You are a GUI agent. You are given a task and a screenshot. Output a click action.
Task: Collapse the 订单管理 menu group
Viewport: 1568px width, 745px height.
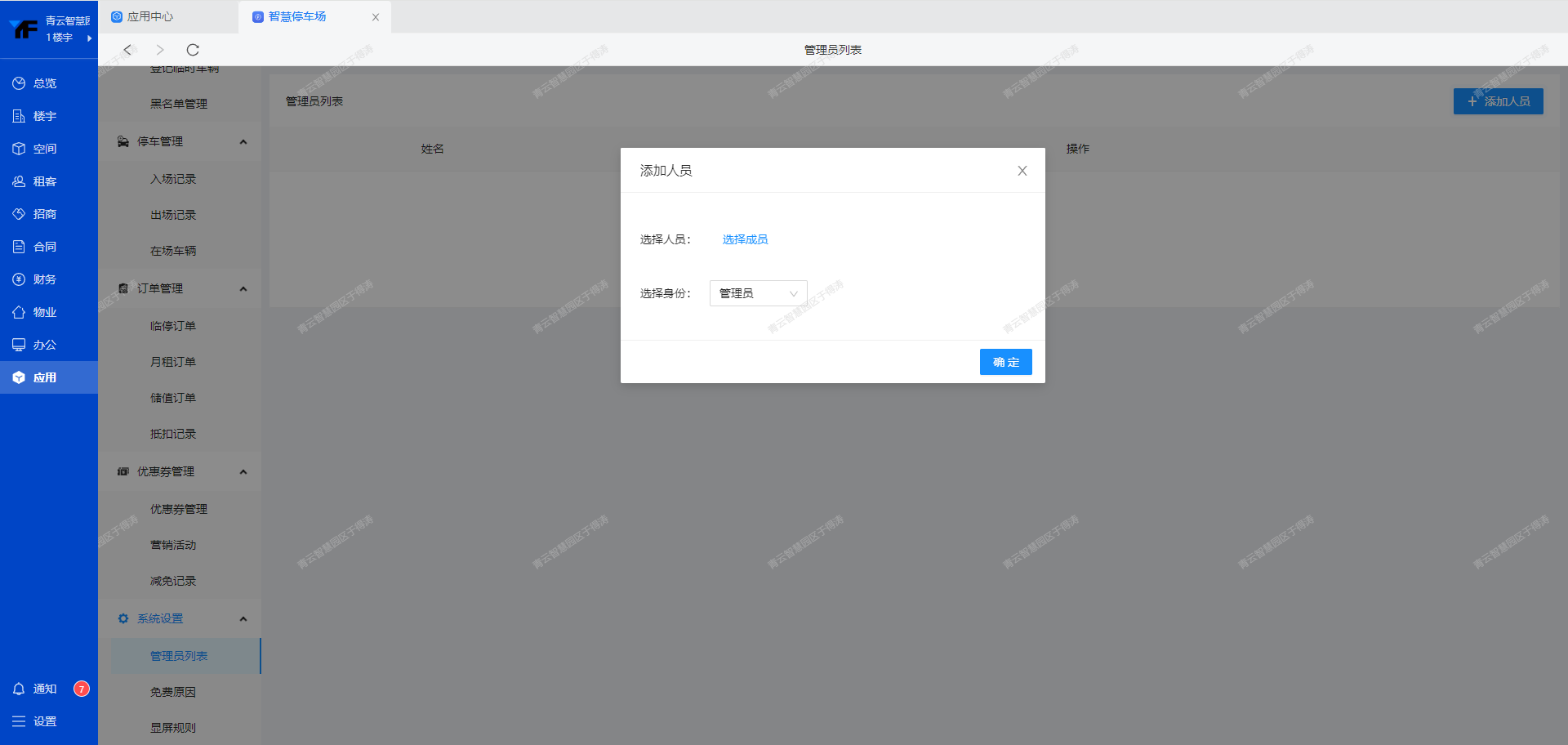click(x=243, y=289)
